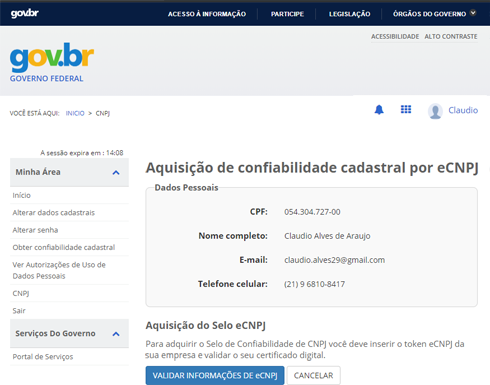Click the CPF value 054.304.727-00

pos(312,212)
